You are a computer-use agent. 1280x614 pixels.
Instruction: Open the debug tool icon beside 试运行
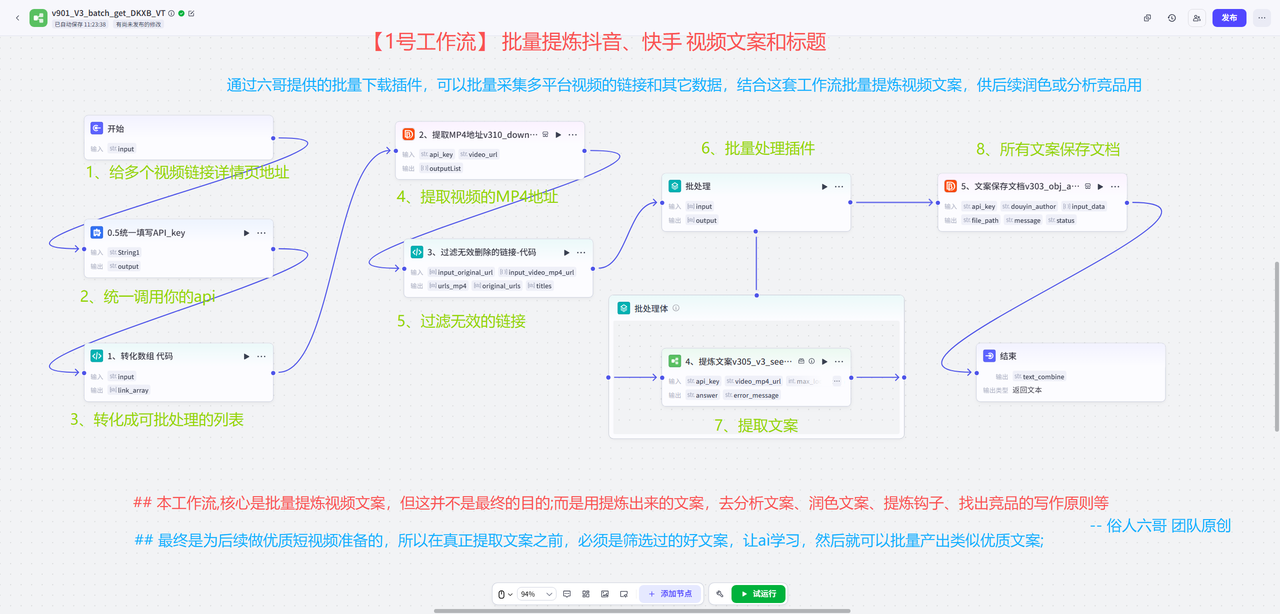coord(719,594)
